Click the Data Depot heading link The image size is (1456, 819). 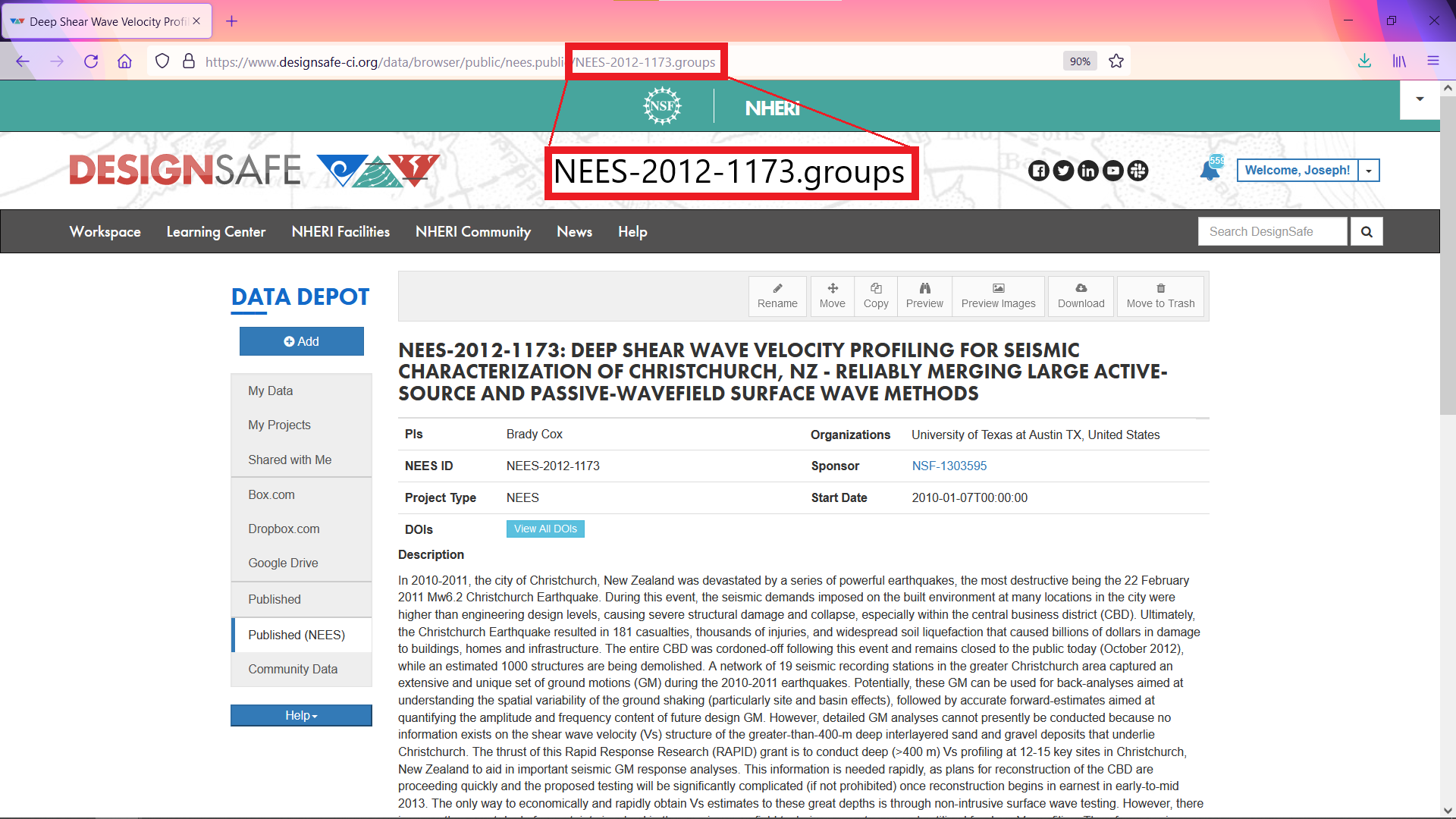(x=300, y=297)
